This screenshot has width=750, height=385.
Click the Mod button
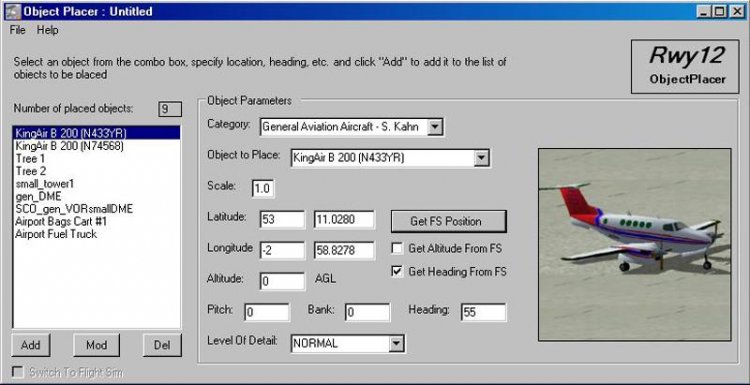tap(96, 345)
